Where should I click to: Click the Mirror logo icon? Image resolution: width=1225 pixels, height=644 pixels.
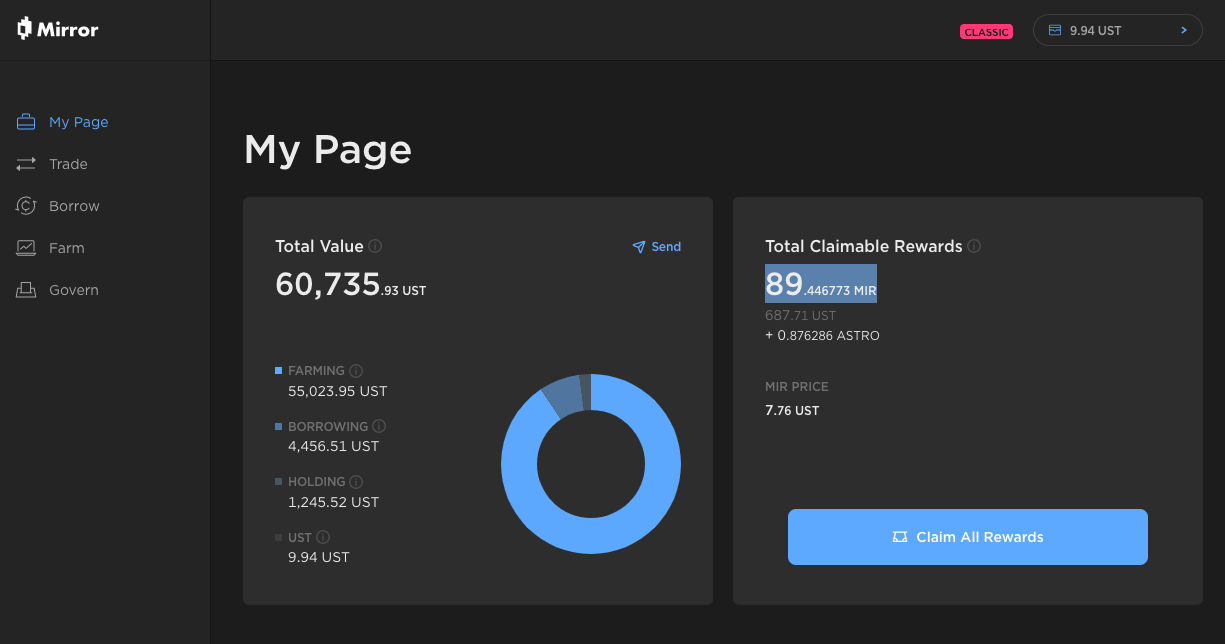click(x=25, y=29)
